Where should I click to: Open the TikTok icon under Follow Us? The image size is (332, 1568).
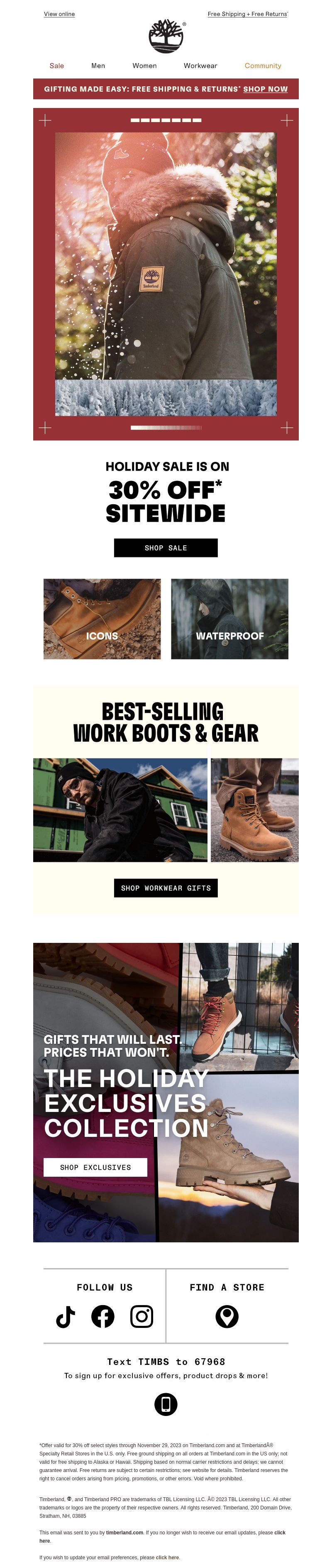[x=66, y=1316]
